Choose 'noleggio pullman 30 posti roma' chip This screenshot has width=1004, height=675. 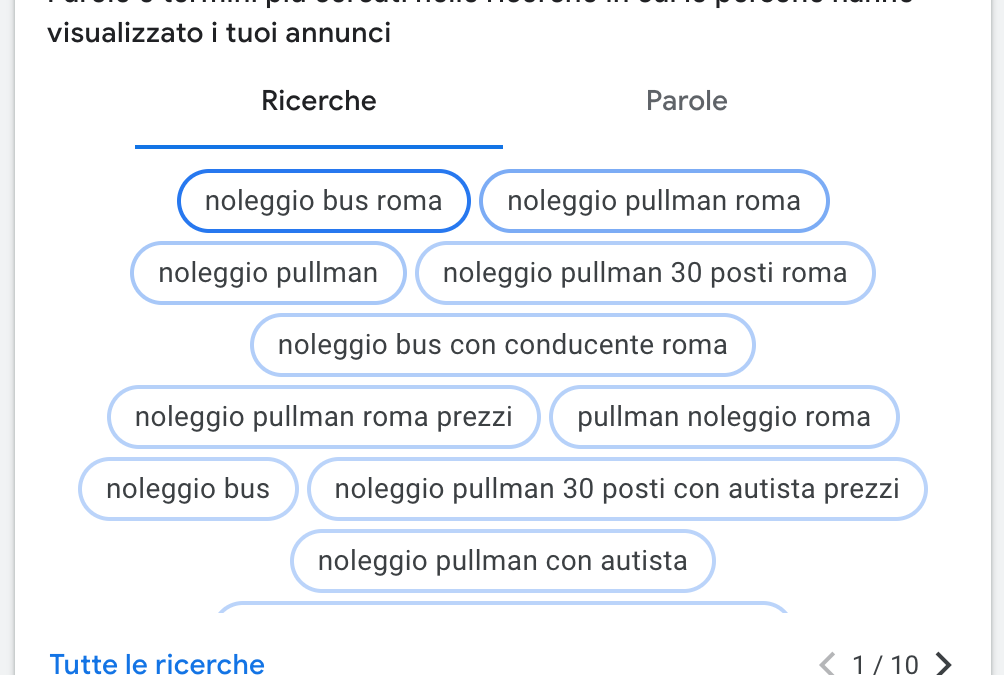645,273
